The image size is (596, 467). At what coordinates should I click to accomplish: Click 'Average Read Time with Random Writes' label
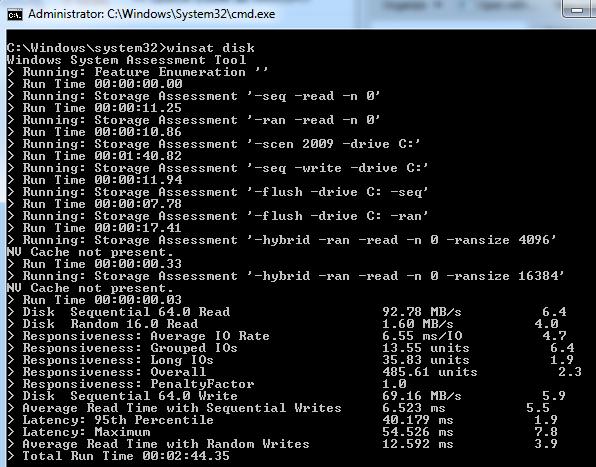[x=166, y=443]
